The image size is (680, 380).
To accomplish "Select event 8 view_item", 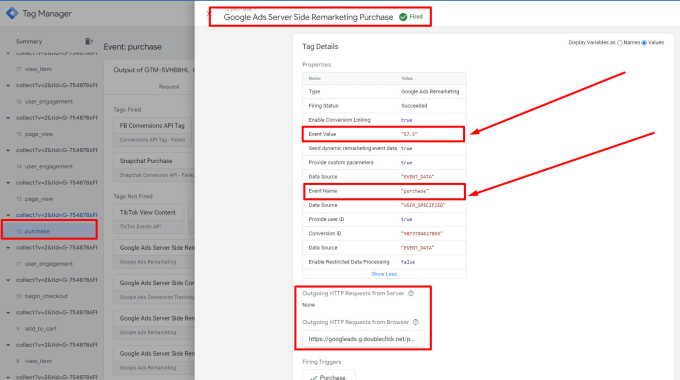I will [34, 361].
